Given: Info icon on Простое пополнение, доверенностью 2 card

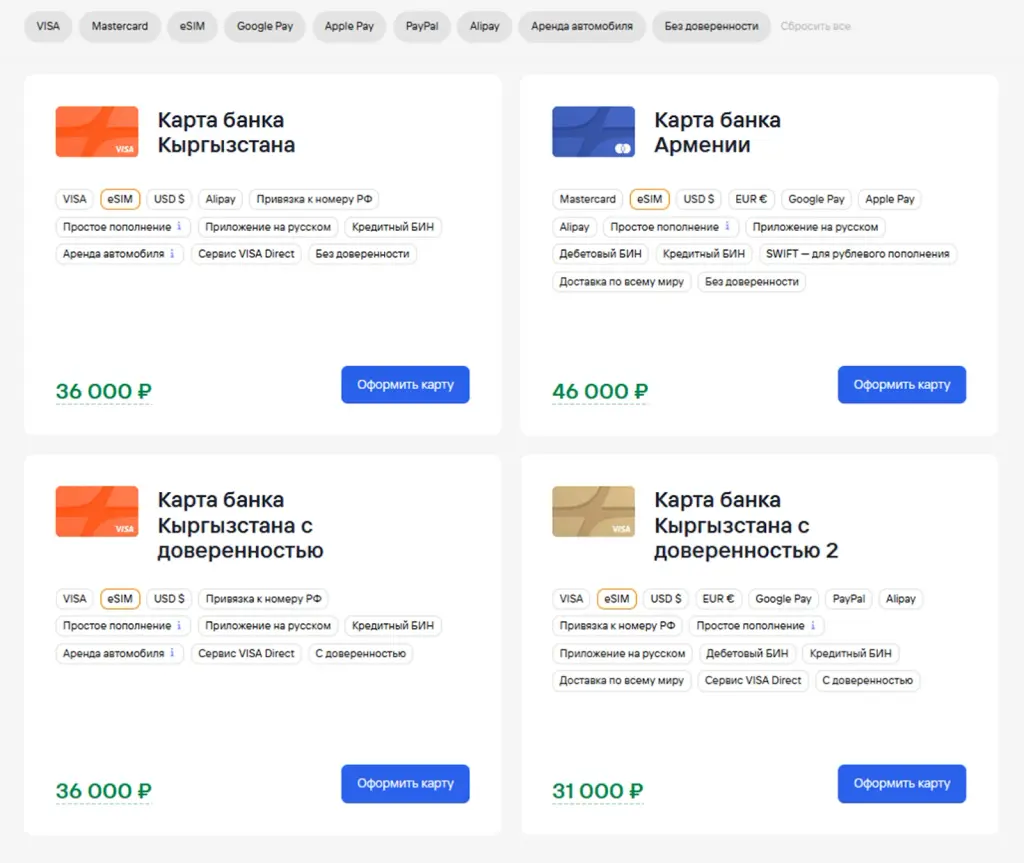Looking at the screenshot, I should click(x=812, y=625).
